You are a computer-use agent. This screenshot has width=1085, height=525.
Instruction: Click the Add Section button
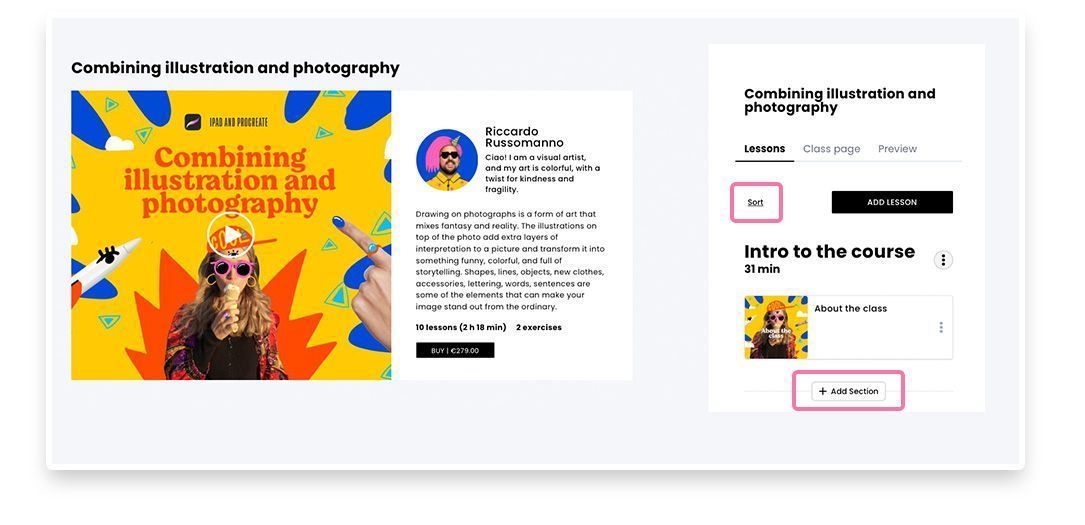point(848,392)
